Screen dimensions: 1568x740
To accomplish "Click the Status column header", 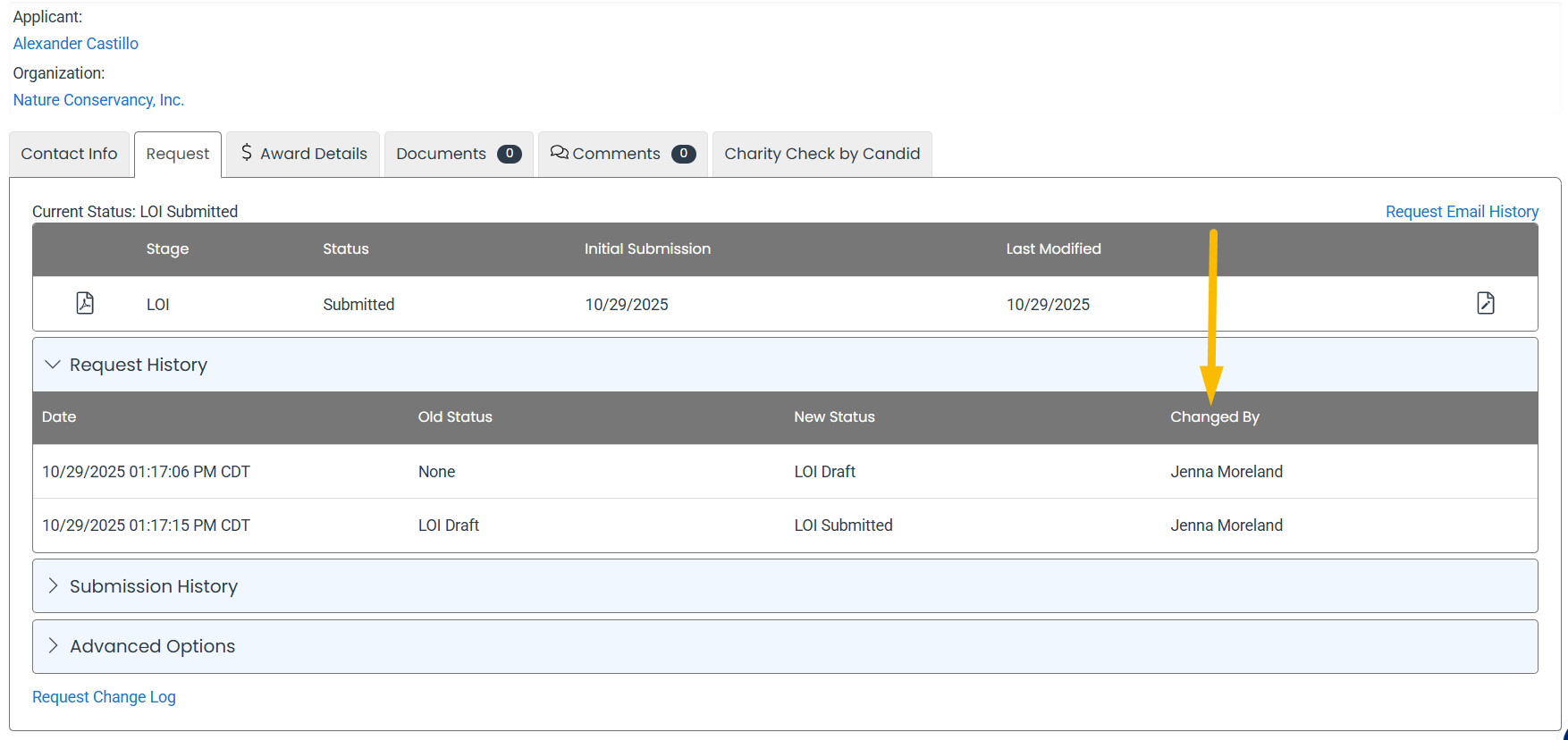I will (346, 248).
